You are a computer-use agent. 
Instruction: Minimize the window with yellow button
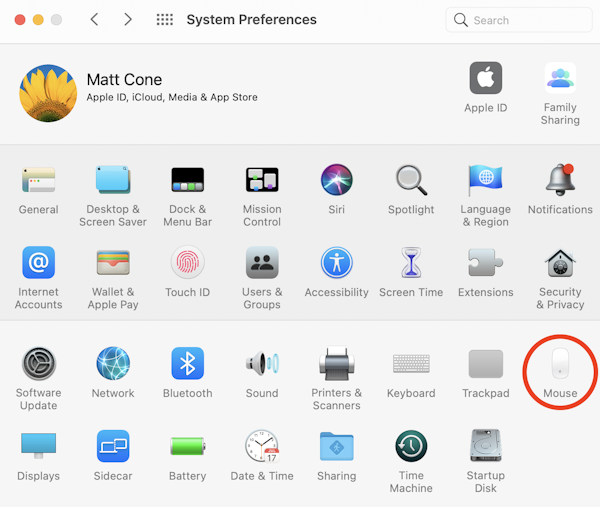pos(38,20)
